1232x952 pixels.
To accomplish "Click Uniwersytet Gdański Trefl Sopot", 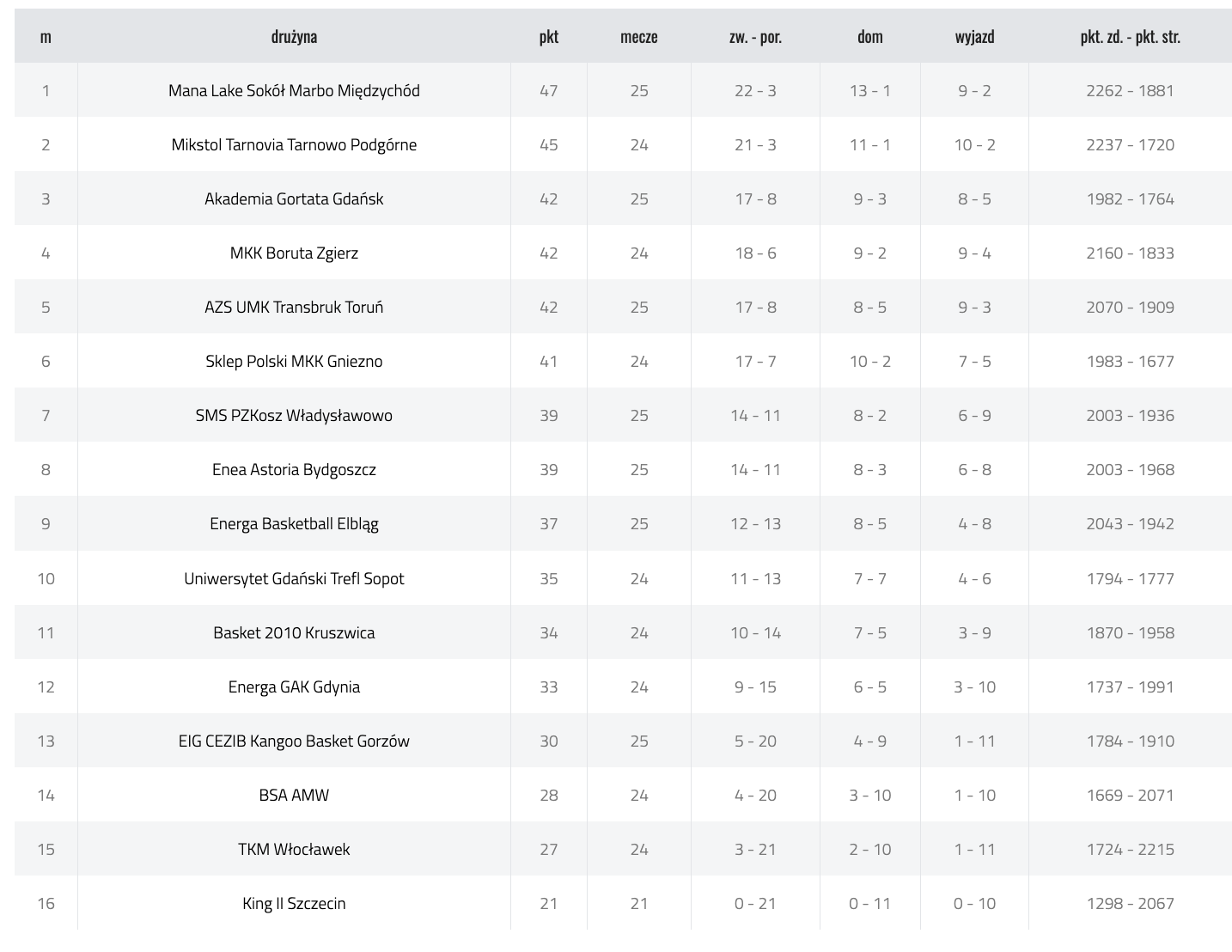I will 294,578.
